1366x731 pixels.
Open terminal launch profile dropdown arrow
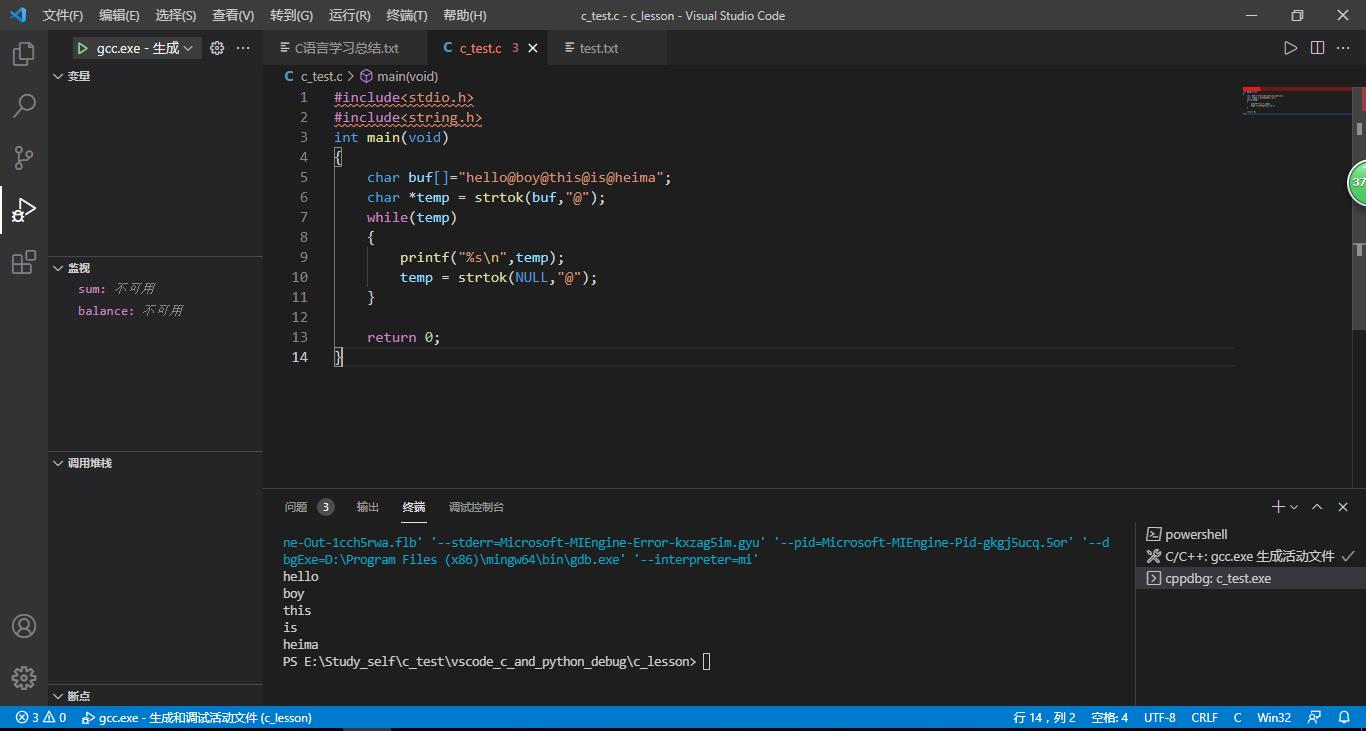pyautogui.click(x=1294, y=507)
